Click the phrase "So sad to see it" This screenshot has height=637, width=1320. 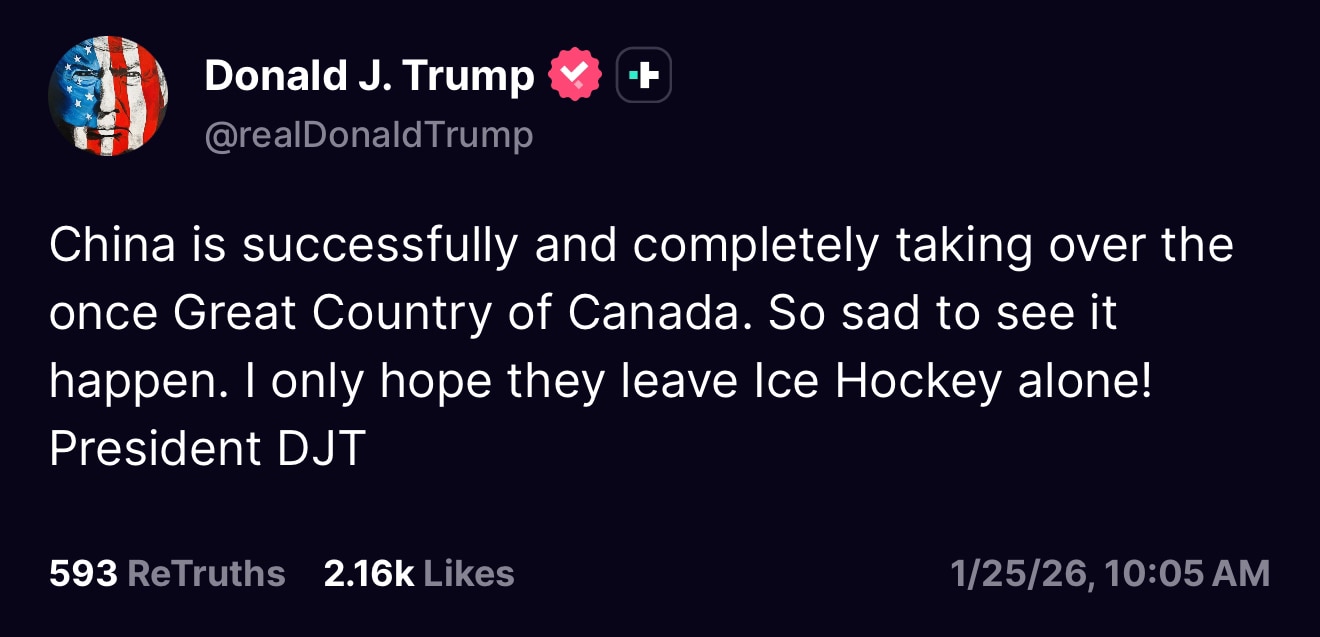pos(942,314)
